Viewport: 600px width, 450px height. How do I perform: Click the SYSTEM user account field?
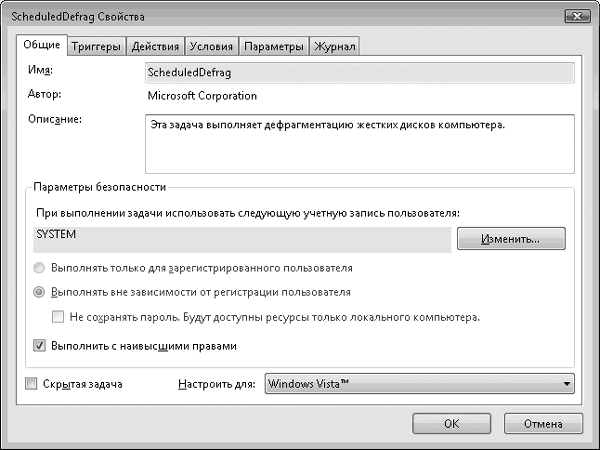[x=240, y=239]
